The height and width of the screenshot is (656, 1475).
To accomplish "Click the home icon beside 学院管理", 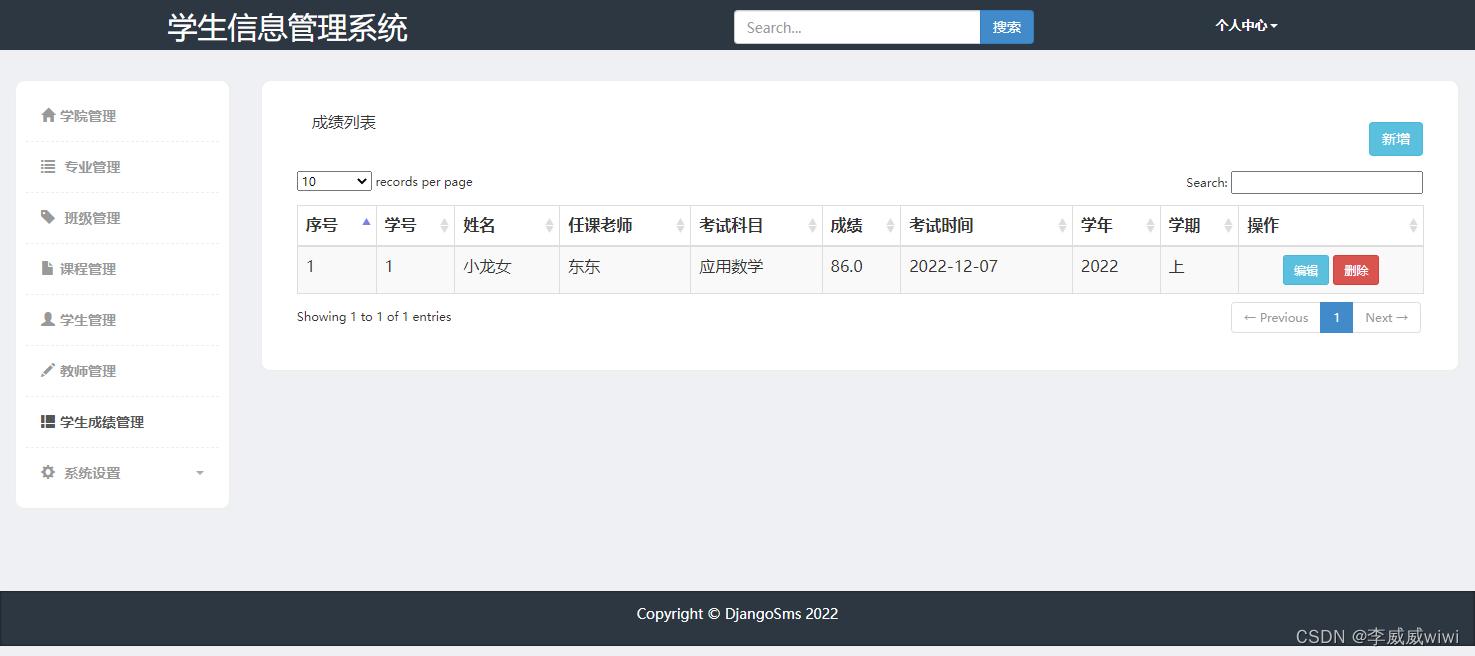I will pos(48,115).
